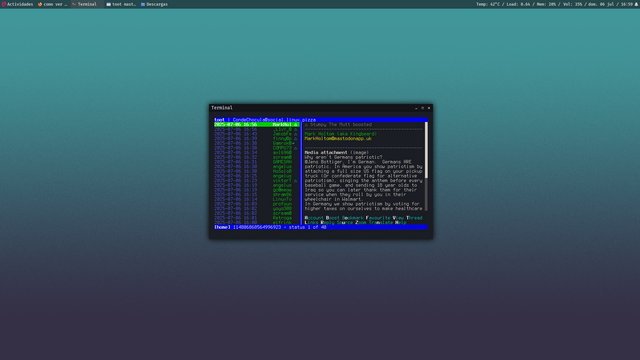Click the Zoom command in toot footer
Image resolution: width=640 pixels, height=360 pixels.
tap(361, 222)
